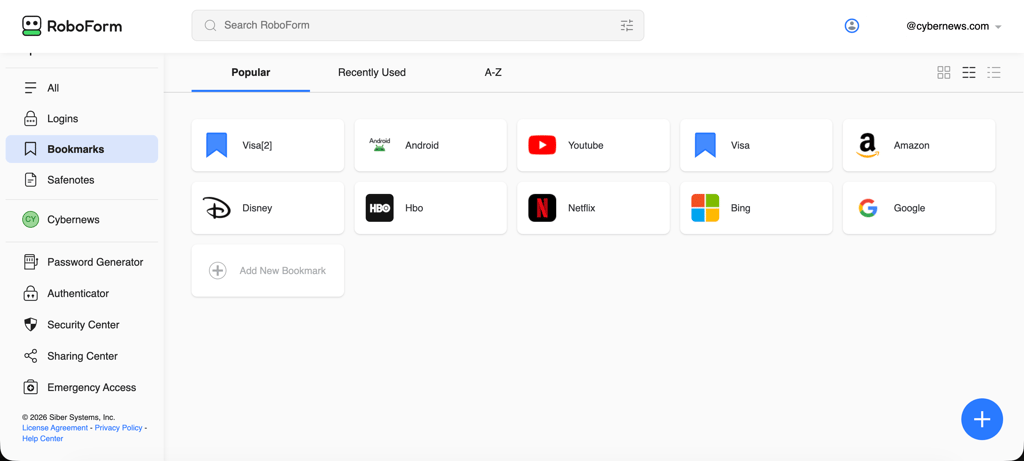Click the Password Generator sidebar icon
Screen dimensions: 1024x461
coord(30,262)
